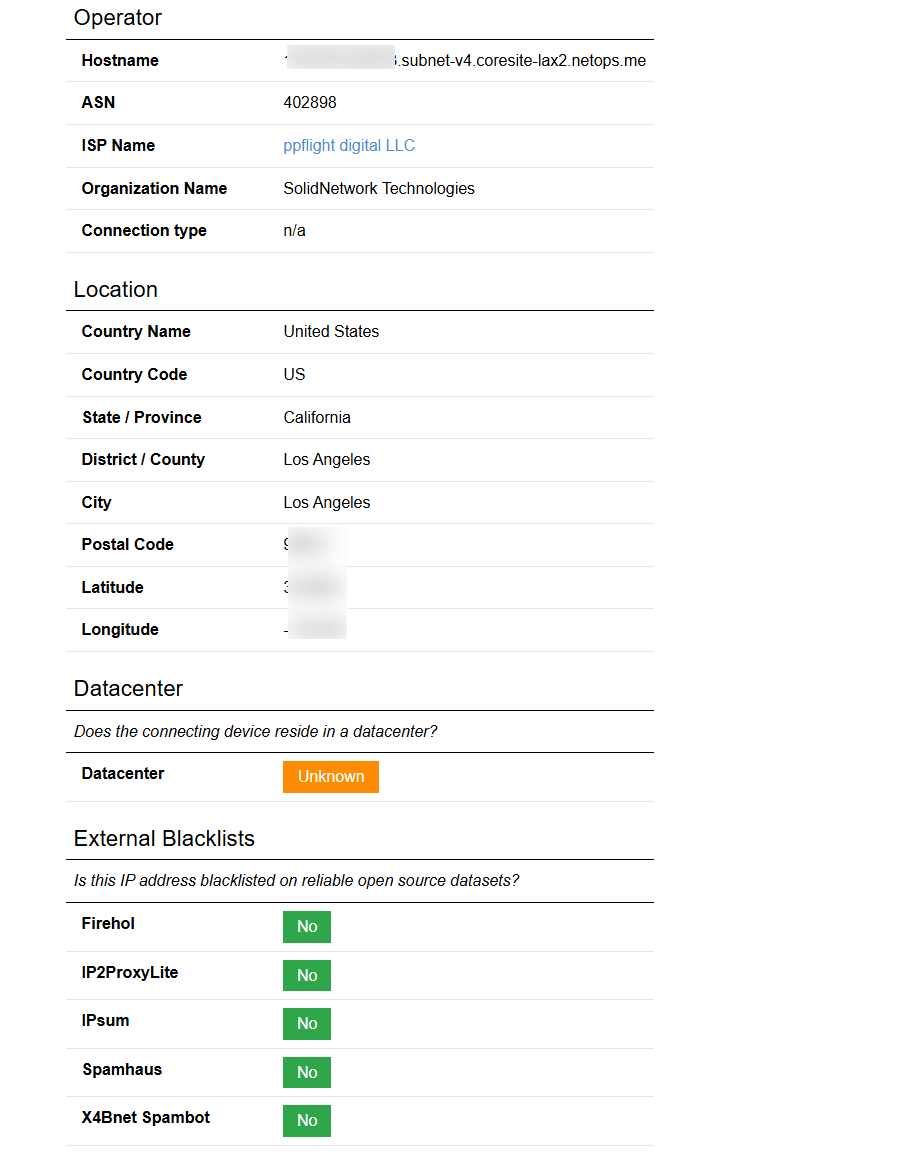Click the Operator section heading
918x1167 pixels.
coord(118,18)
